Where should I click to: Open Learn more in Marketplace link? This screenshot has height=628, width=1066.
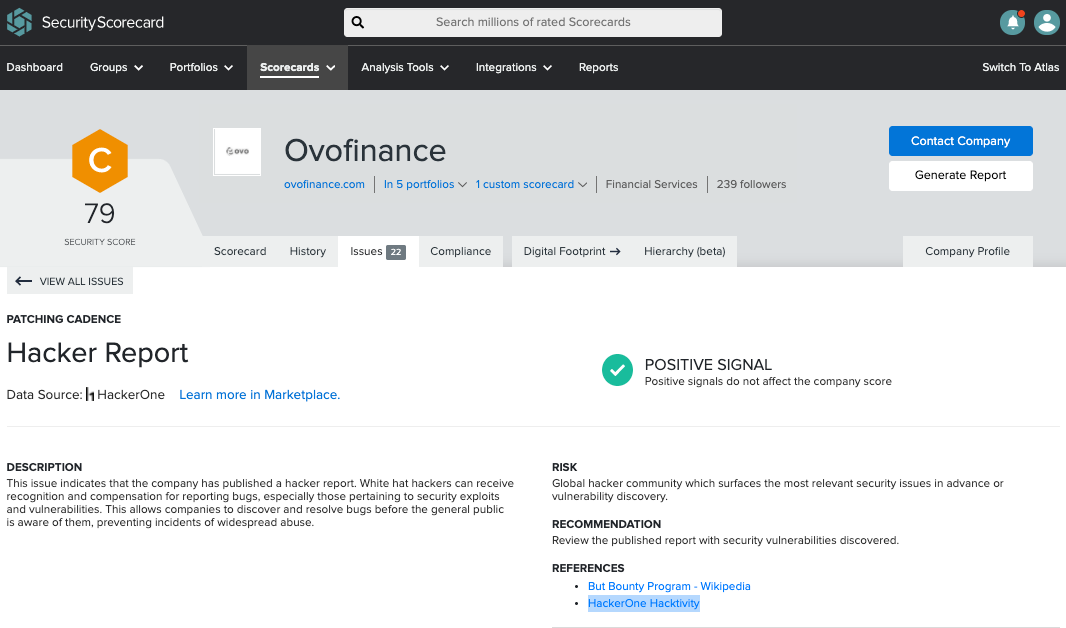[x=260, y=395]
